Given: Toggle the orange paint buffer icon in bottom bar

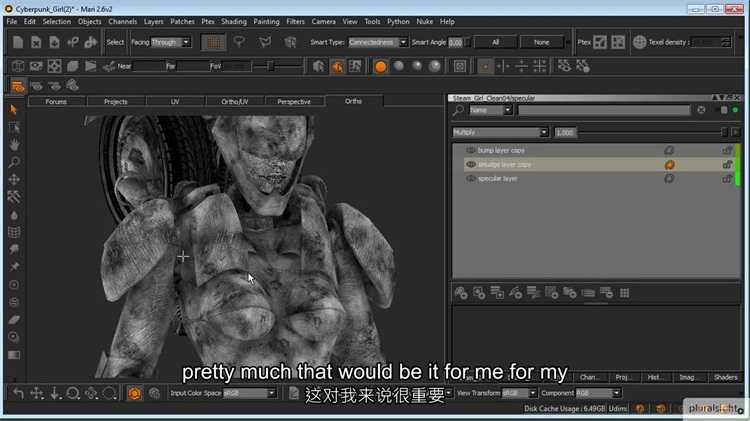Looking at the screenshot, I should [134, 393].
